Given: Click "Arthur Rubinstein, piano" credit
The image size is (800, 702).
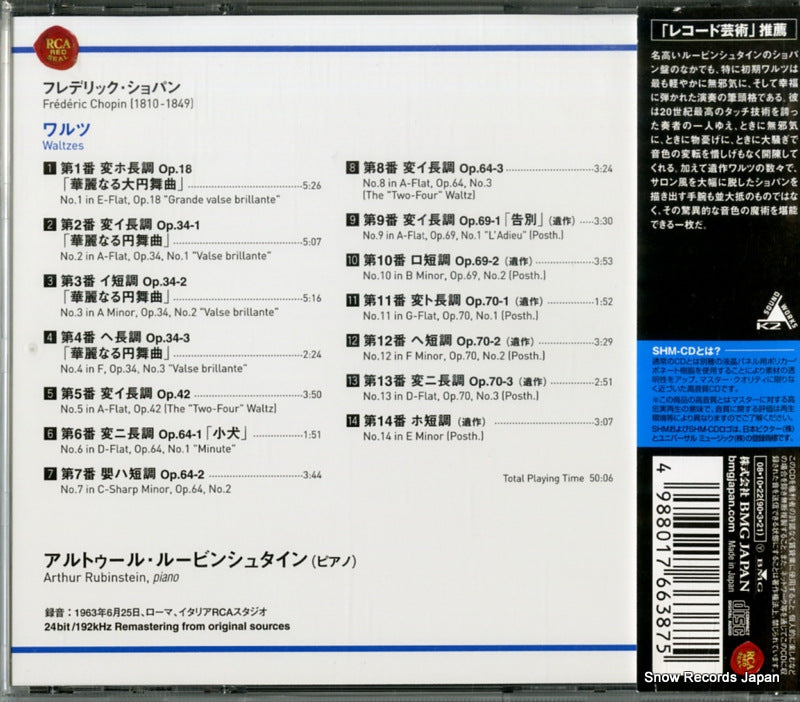Looking at the screenshot, I should pos(111,578).
